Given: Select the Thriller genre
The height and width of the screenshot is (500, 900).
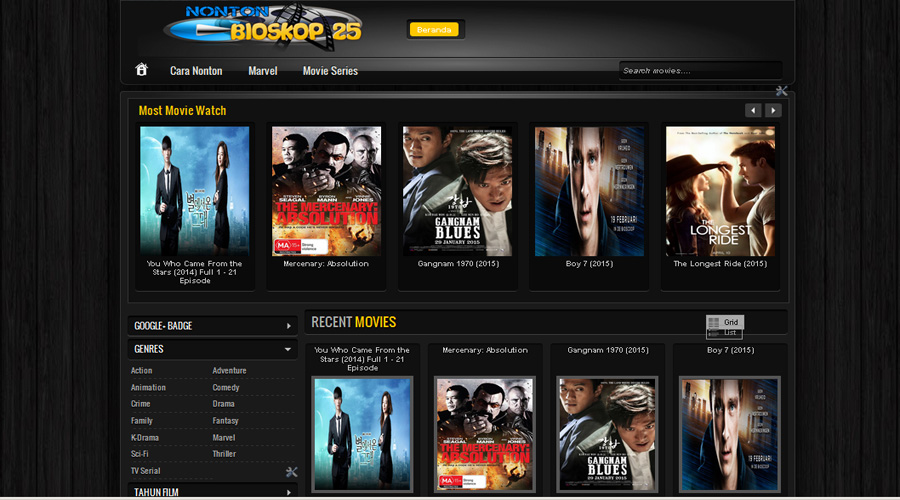Looking at the screenshot, I should coord(224,454).
